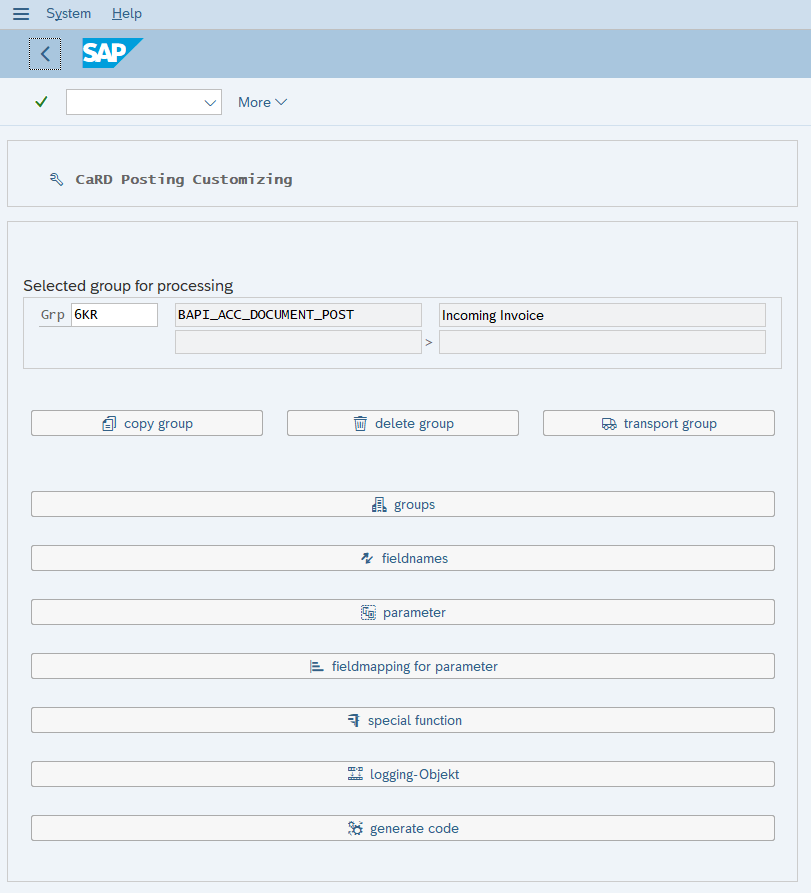Open the fieldnames button
Viewport: 811px width, 893px height.
[403, 558]
